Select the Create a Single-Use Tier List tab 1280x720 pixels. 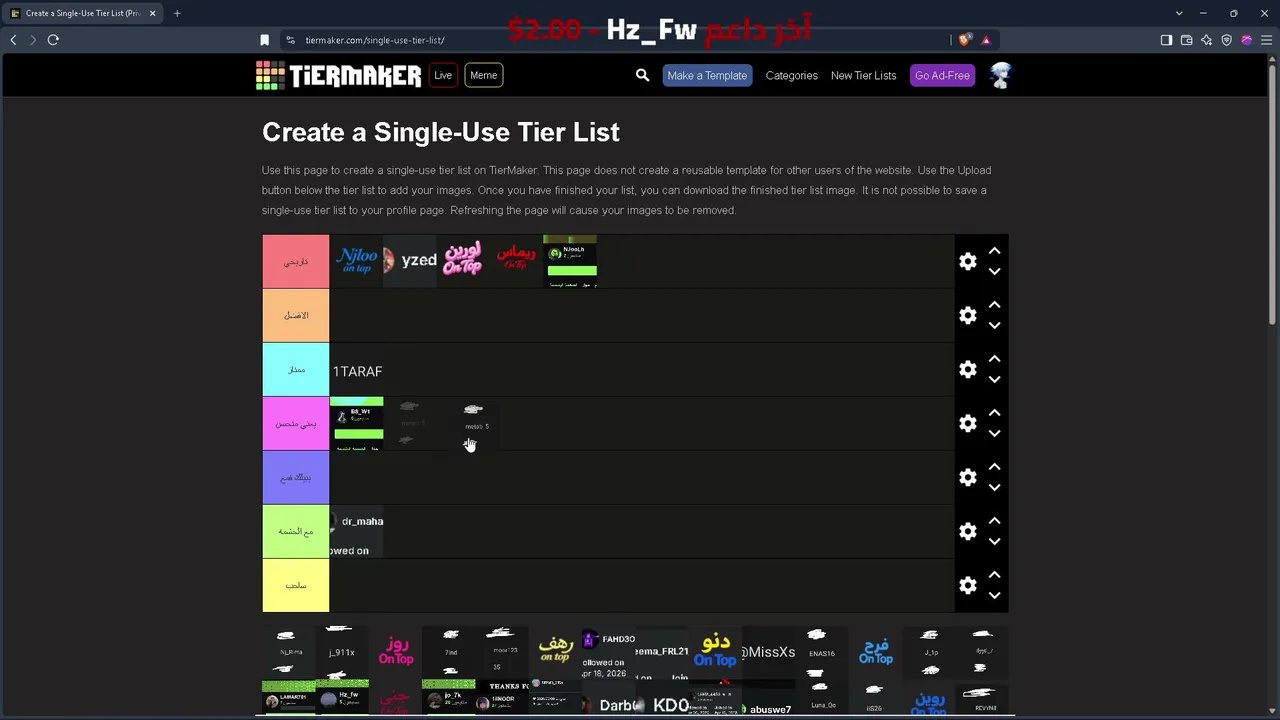click(83, 13)
